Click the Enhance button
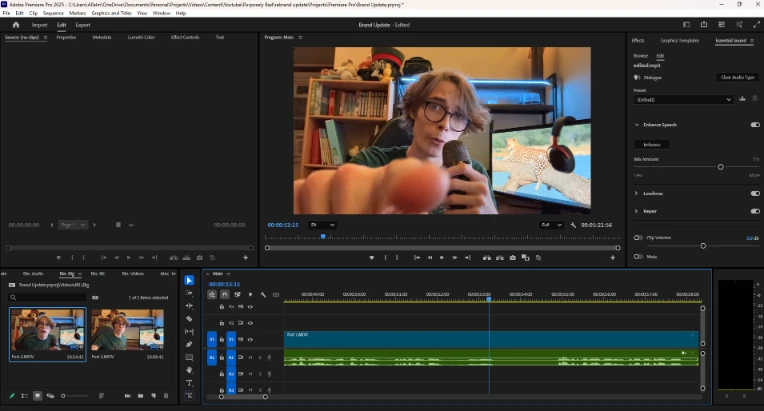Image resolution: width=764 pixels, height=411 pixels. click(652, 145)
